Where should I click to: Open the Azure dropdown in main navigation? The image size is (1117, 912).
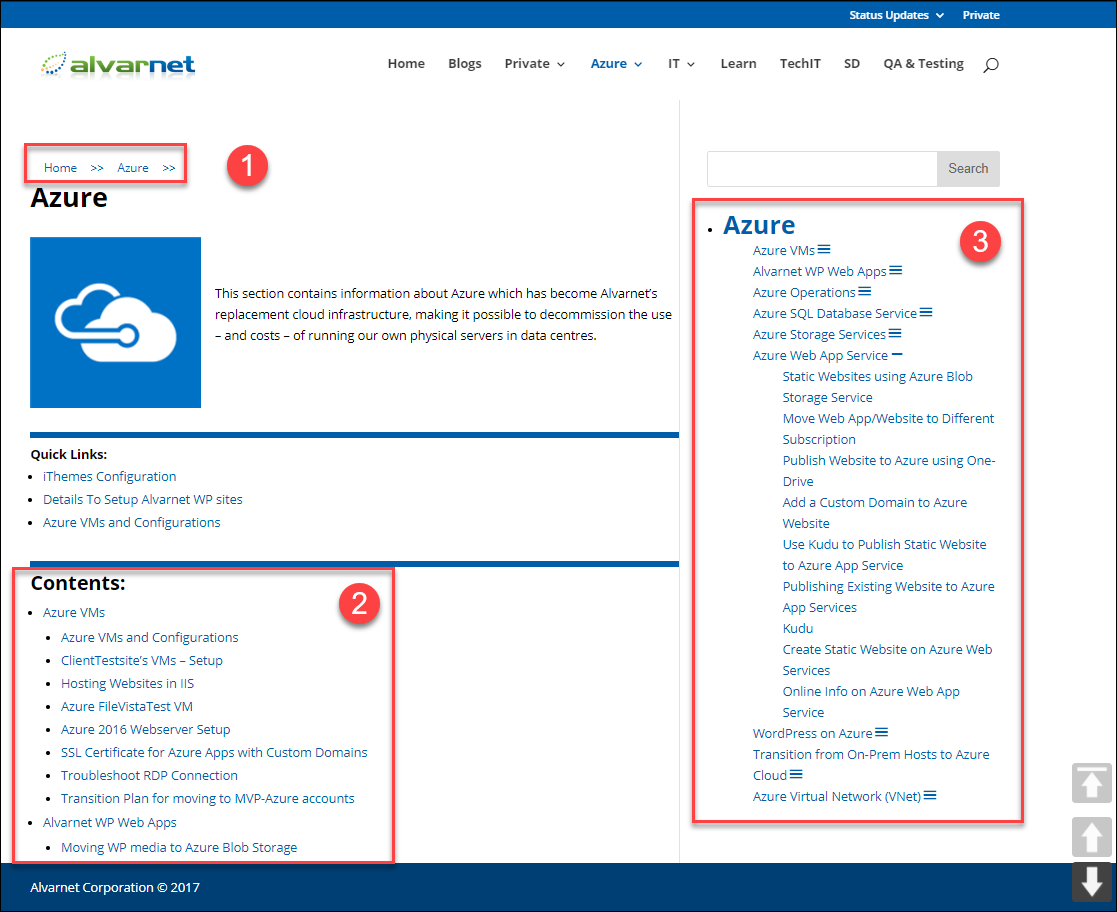(x=616, y=63)
